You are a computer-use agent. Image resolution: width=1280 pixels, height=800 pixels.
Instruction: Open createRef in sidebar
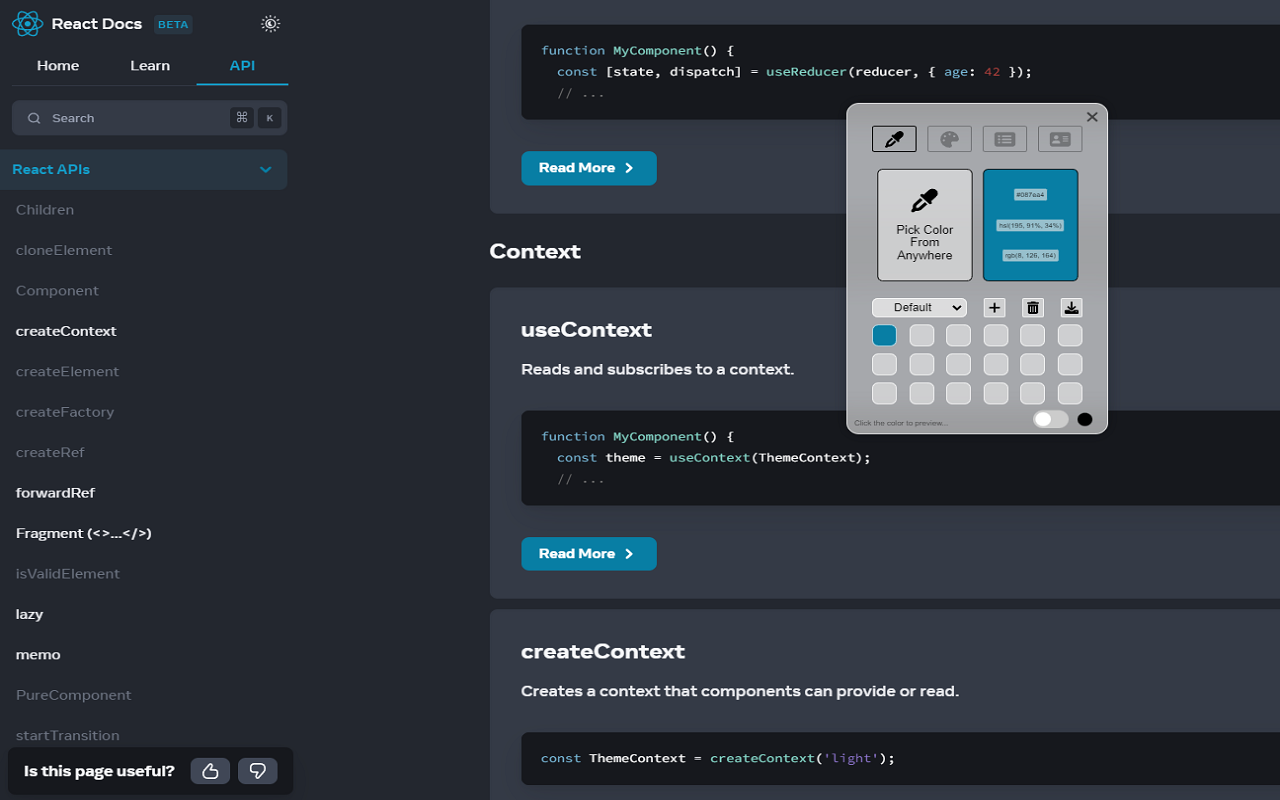[x=50, y=452]
